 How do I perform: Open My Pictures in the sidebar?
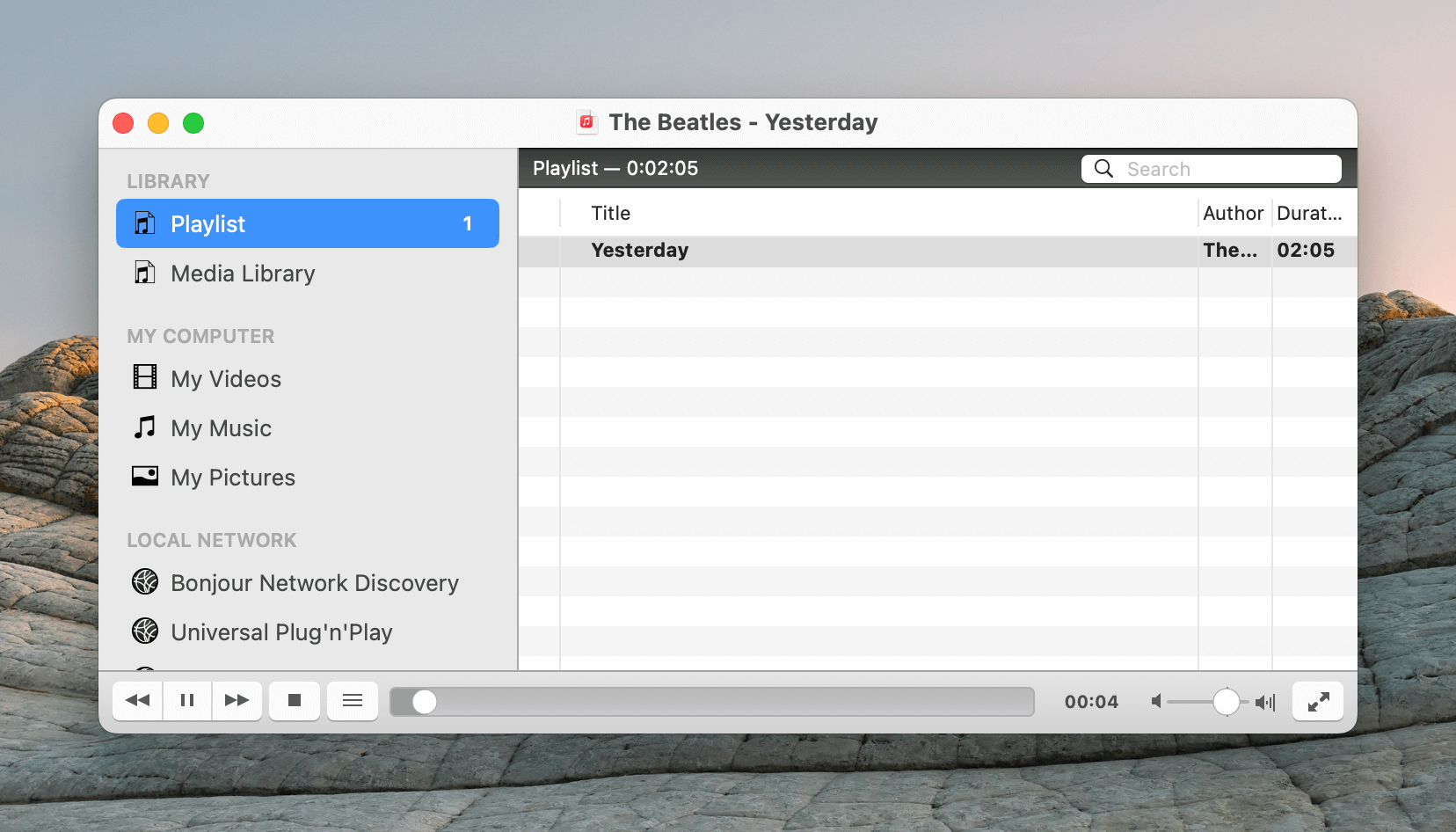[233, 478]
